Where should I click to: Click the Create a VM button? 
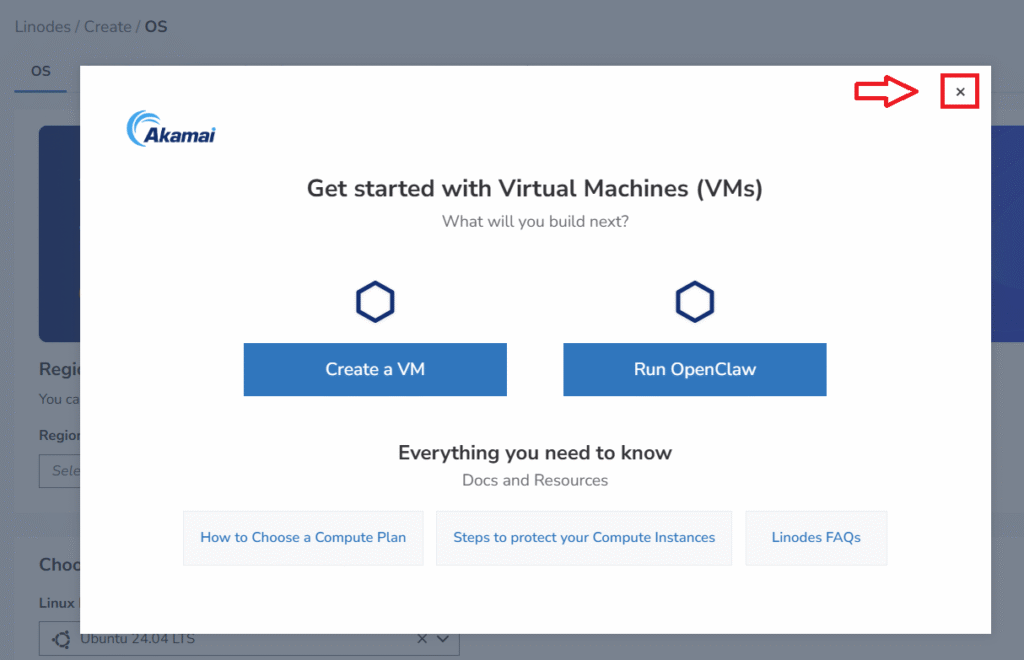375,369
